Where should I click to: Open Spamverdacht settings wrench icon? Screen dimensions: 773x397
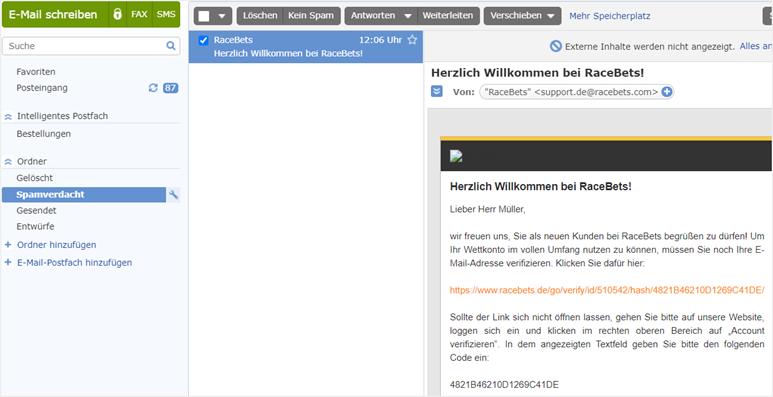tap(173, 195)
